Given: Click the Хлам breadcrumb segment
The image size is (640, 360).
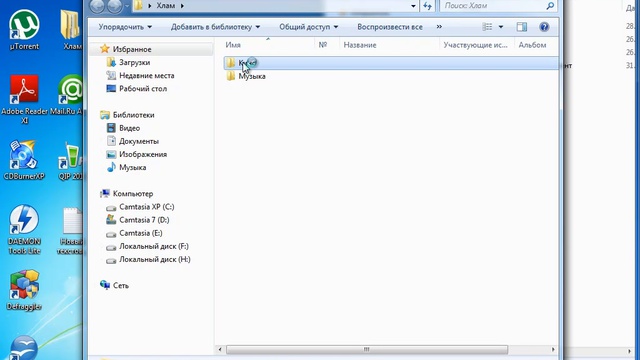Looking at the screenshot, I should [x=166, y=6].
